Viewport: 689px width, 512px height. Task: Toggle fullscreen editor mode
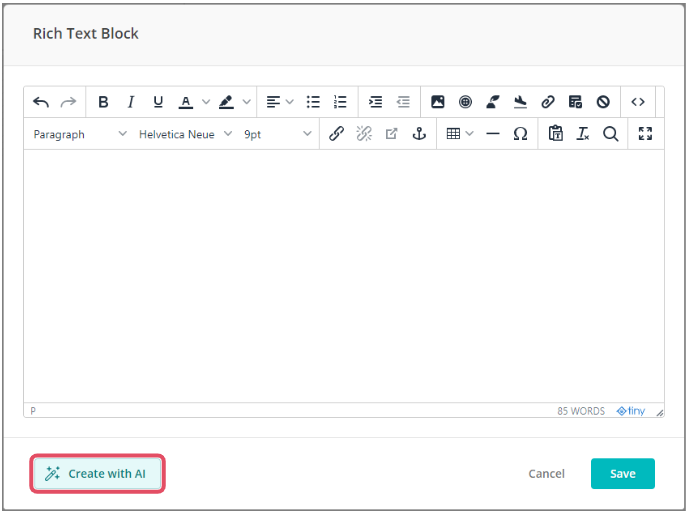645,134
